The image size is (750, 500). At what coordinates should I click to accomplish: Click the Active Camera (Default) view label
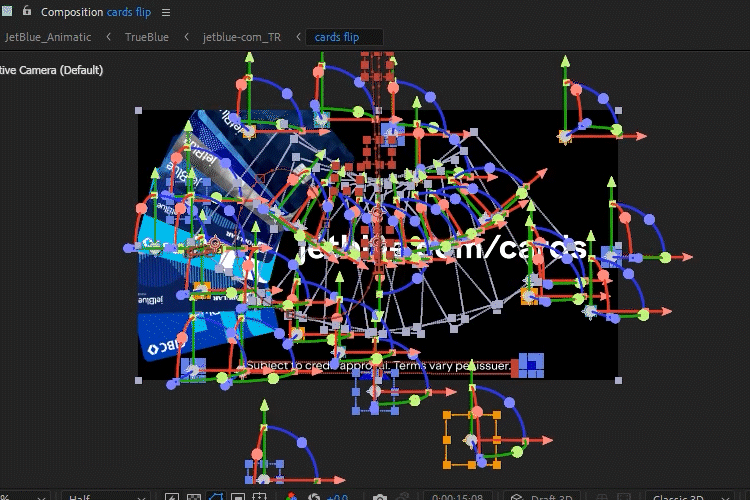click(x=51, y=70)
